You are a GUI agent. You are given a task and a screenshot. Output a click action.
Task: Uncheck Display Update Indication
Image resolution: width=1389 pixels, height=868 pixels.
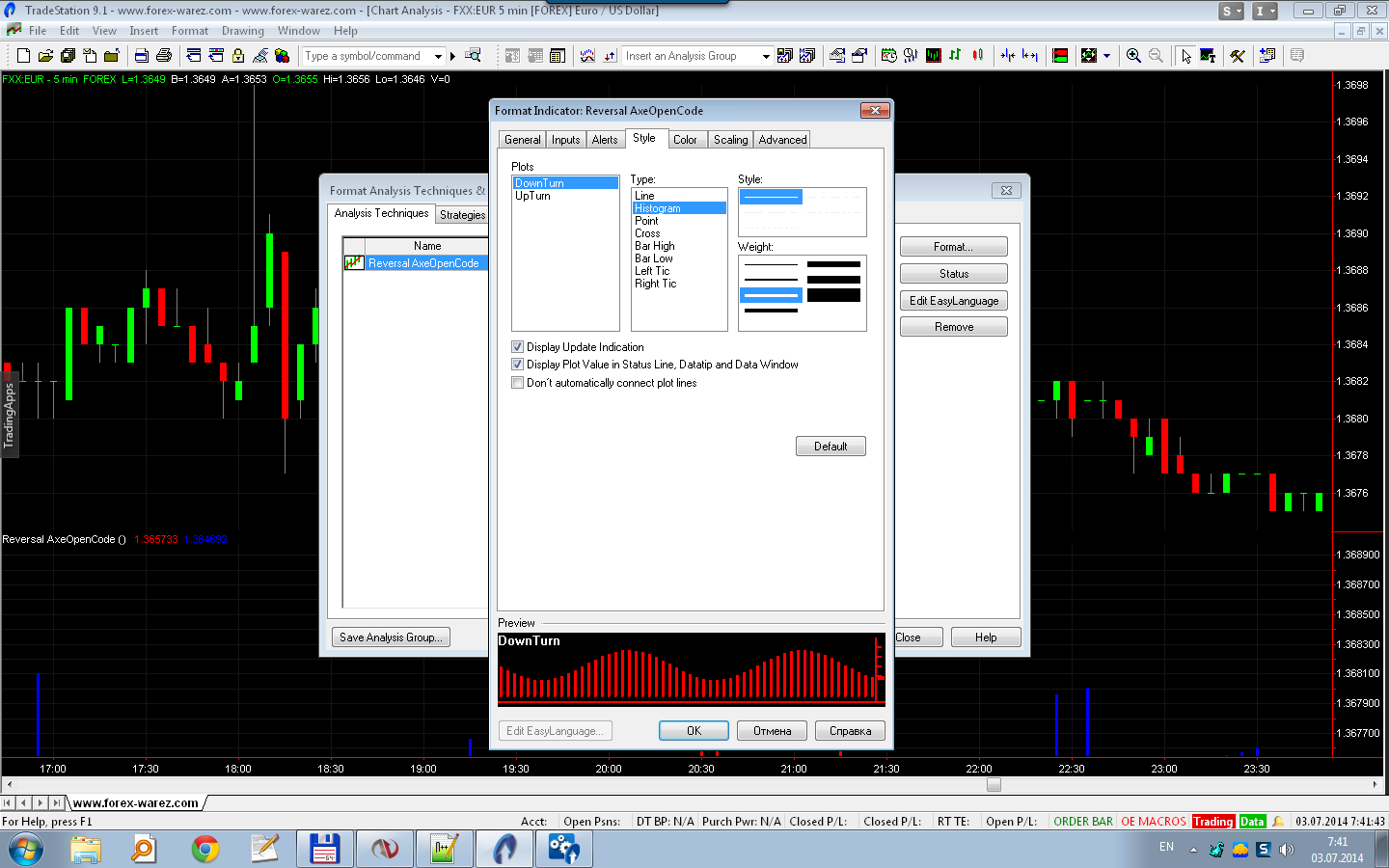(x=518, y=347)
